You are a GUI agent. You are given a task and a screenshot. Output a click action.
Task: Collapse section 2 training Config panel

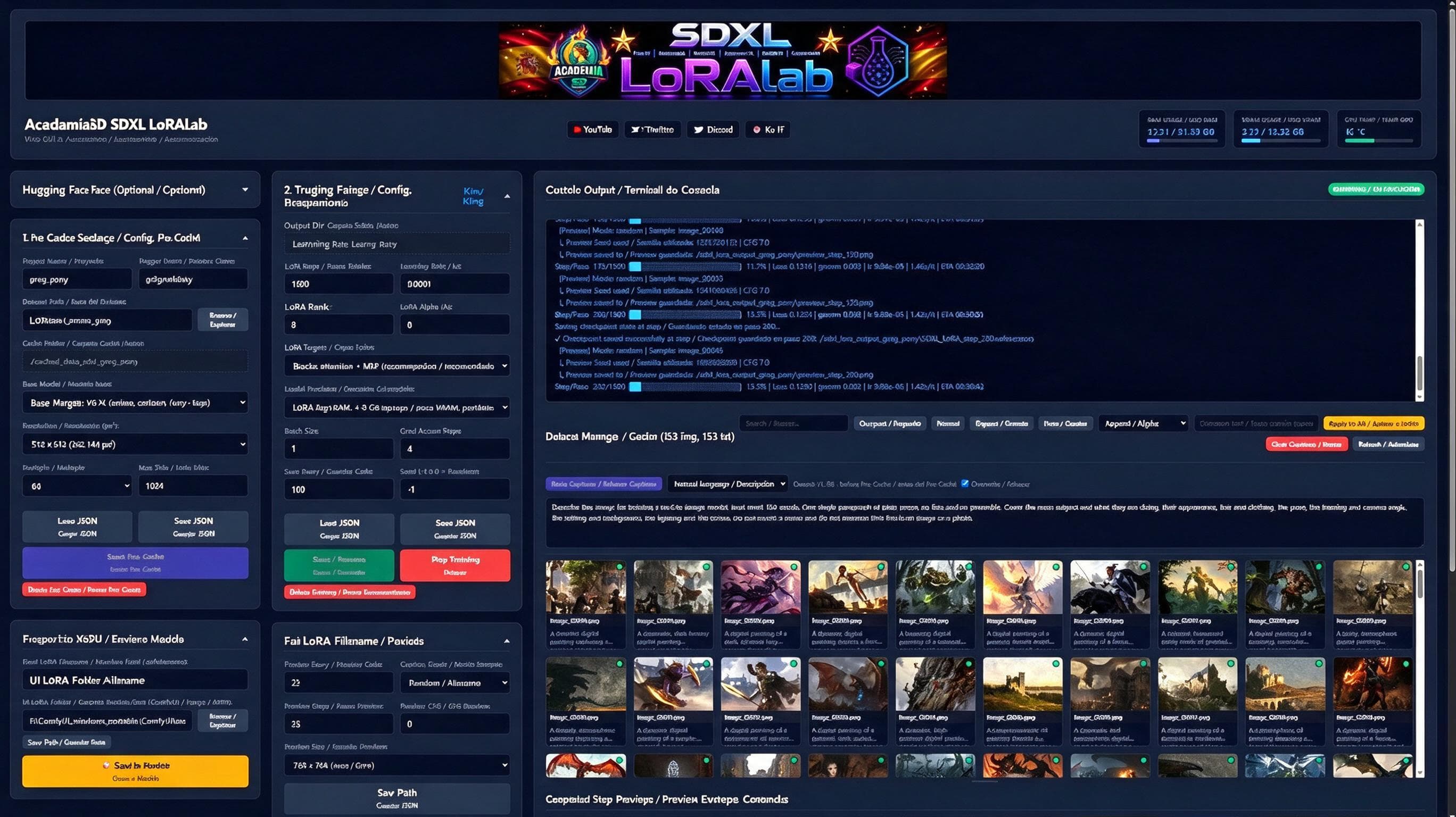[507, 196]
